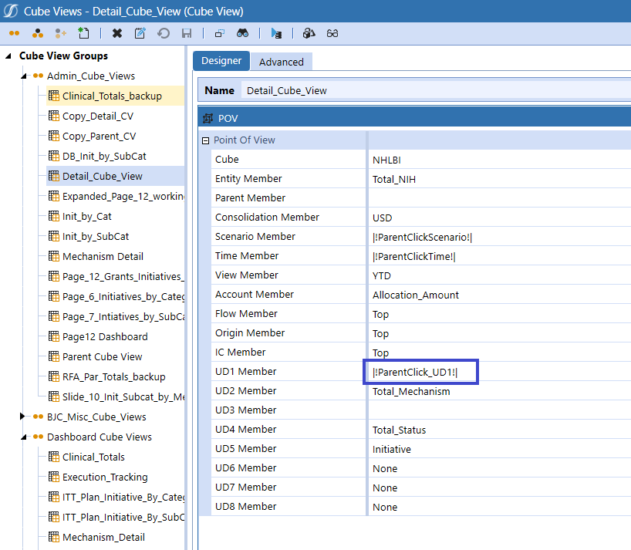Viewport: 631px width, 550px height.
Task: Click the delete (X) toolbar icon
Action: (118, 33)
